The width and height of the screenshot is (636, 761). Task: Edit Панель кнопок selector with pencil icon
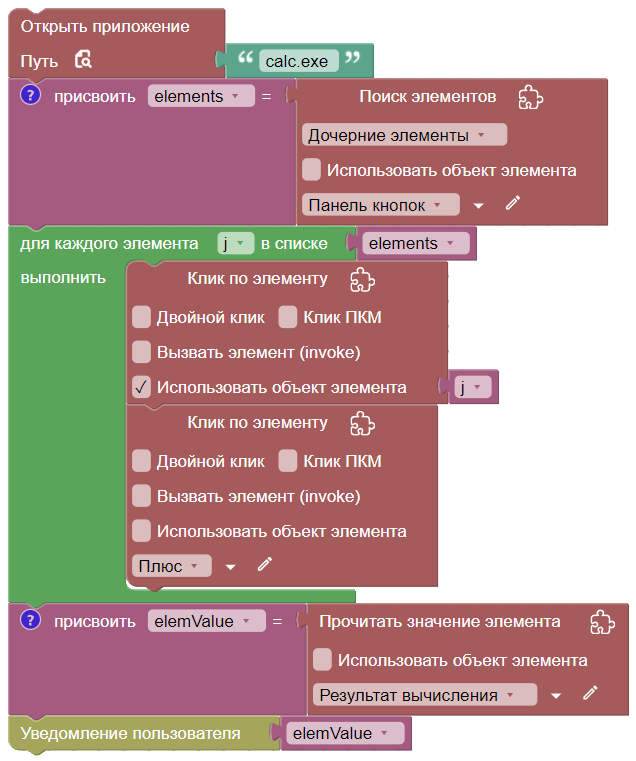(x=513, y=203)
